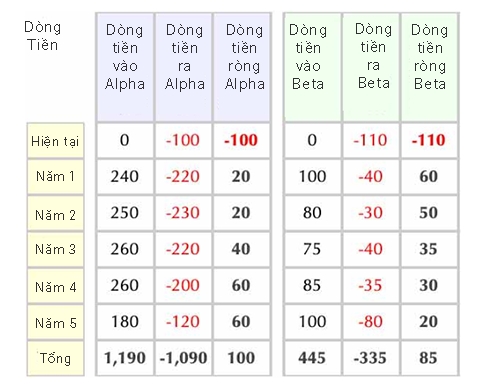The image size is (484, 390).
Task: Select the Tổng row label
Action: click(x=55, y=358)
